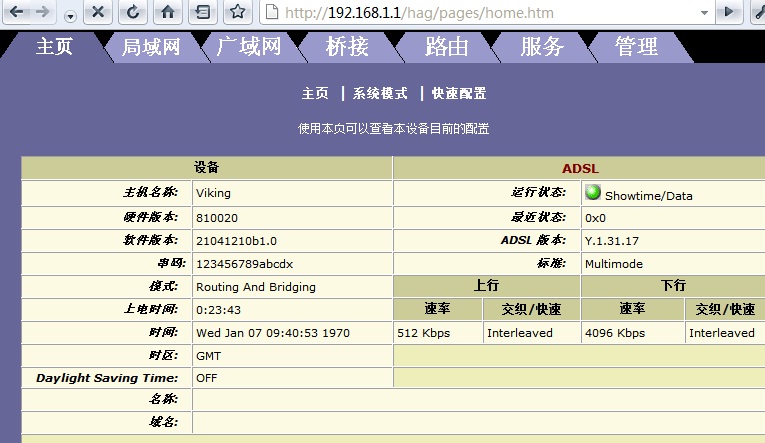Open the 路由 tab

(x=446, y=47)
